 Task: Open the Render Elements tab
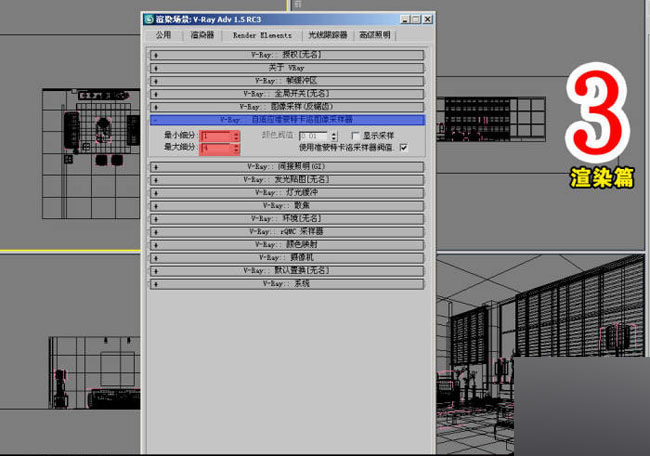[x=262, y=35]
